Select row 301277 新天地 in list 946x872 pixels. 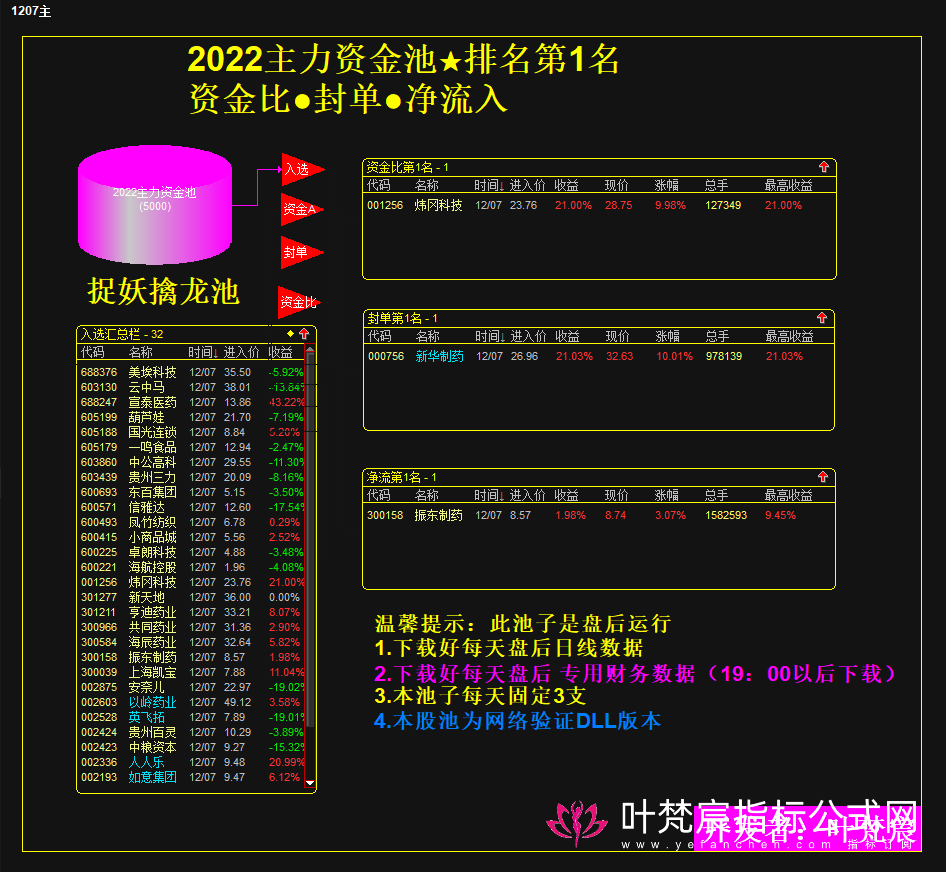tap(192, 597)
